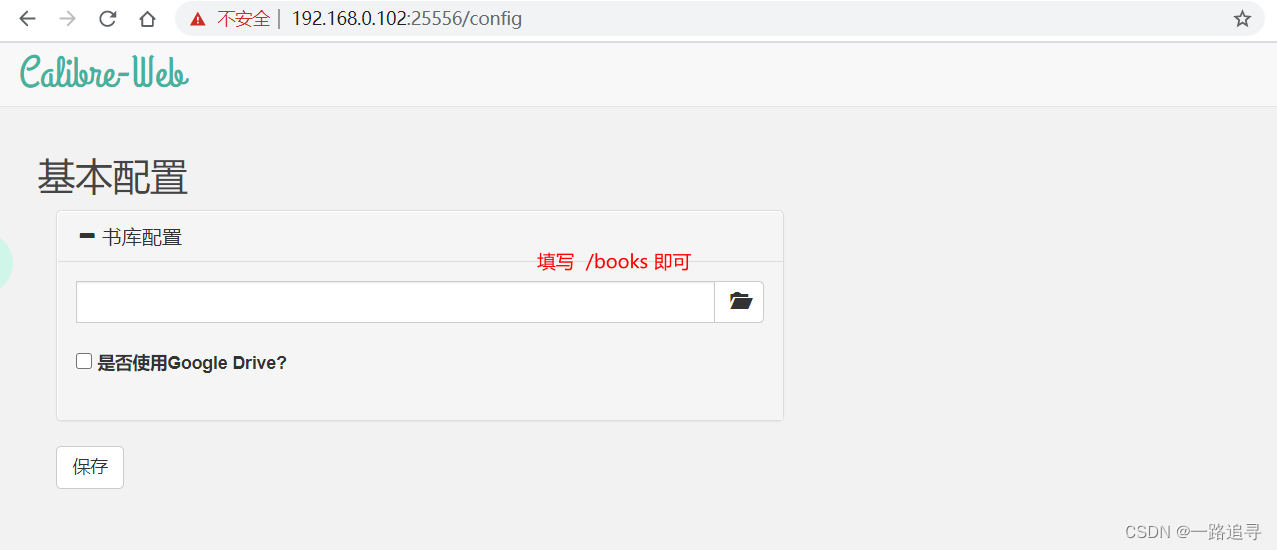
Task: Click the 是否使用Google Drive? label text
Action: (192, 363)
